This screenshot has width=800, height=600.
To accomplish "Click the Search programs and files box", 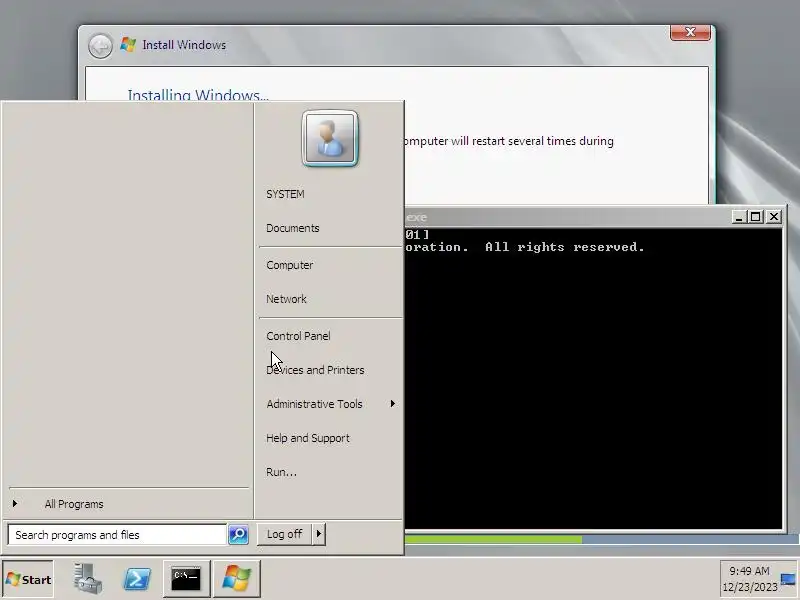I will point(117,535).
